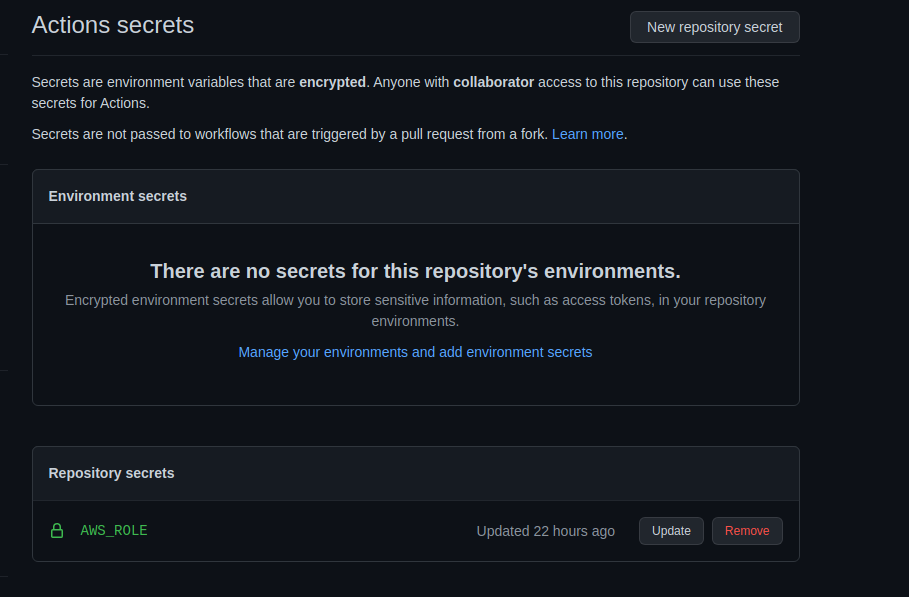Viewport: 909px width, 597px height.
Task: Click the Actions secrets page heading
Action: [113, 25]
